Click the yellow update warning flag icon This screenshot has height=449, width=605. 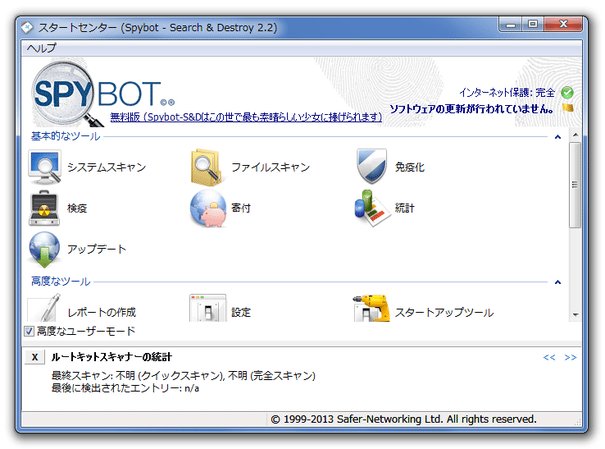[x=568, y=108]
